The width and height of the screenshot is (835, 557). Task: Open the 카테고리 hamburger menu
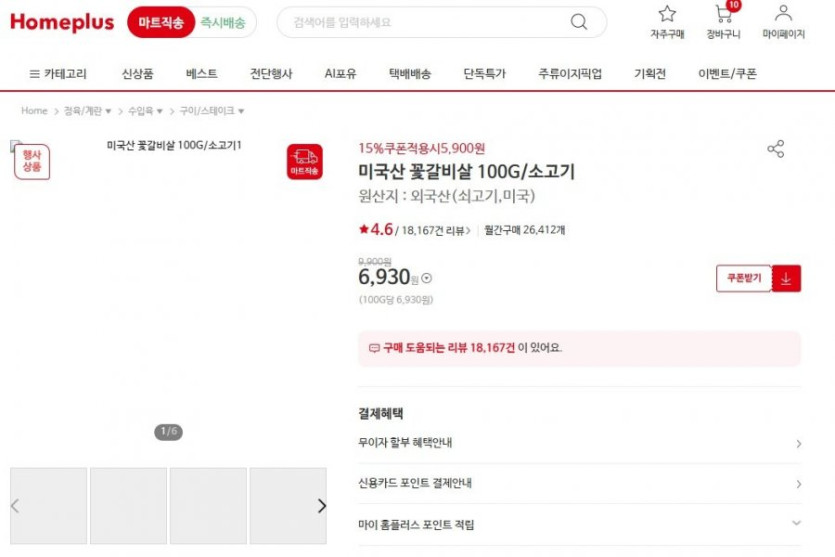tap(58, 73)
